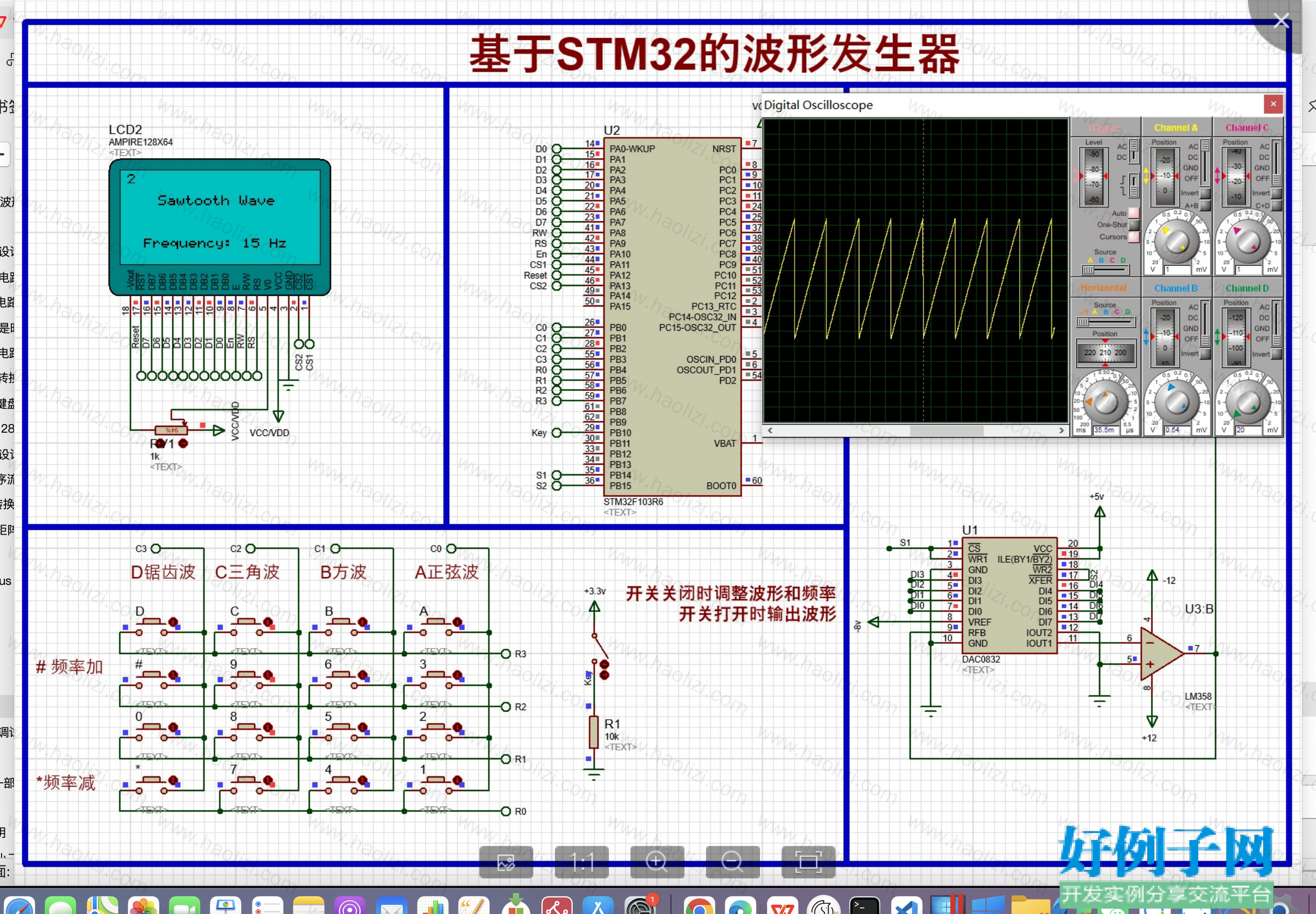Viewport: 1316px width, 914px height.
Task: Click the Trigger Source A-B-C-D selector
Action: (x=1104, y=269)
